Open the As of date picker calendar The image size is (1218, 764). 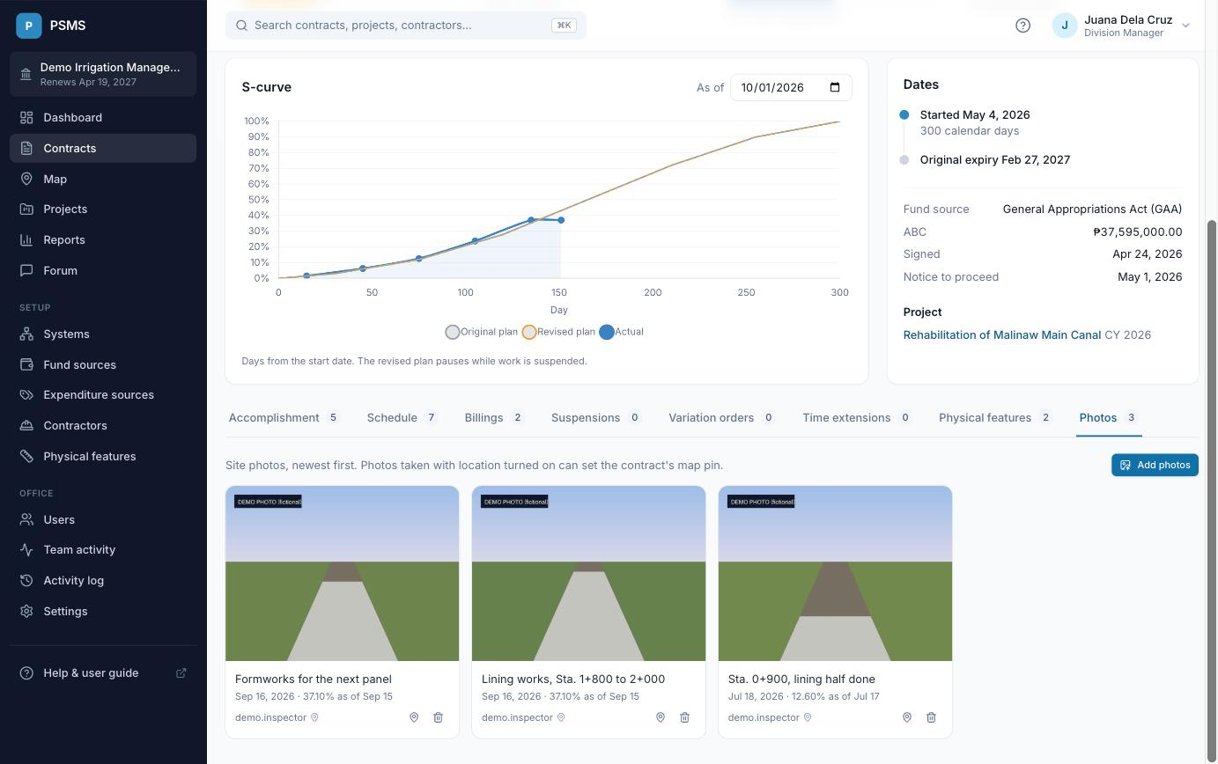click(x=835, y=88)
